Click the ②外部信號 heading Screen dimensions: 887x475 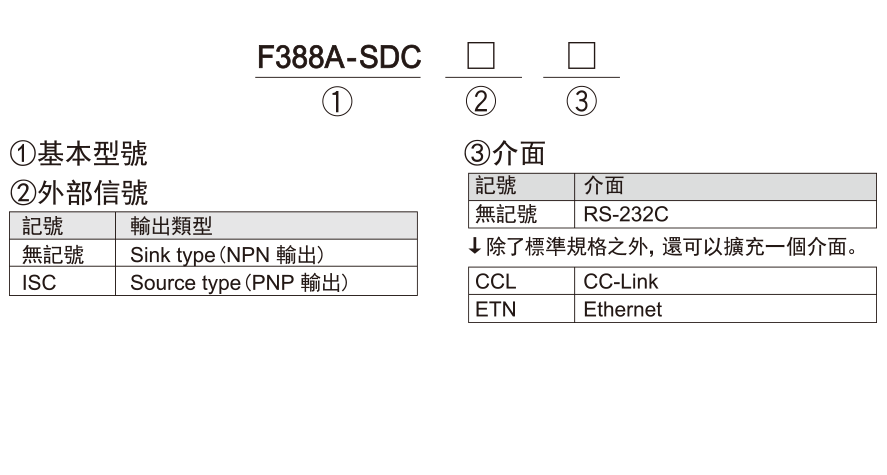click(79, 193)
